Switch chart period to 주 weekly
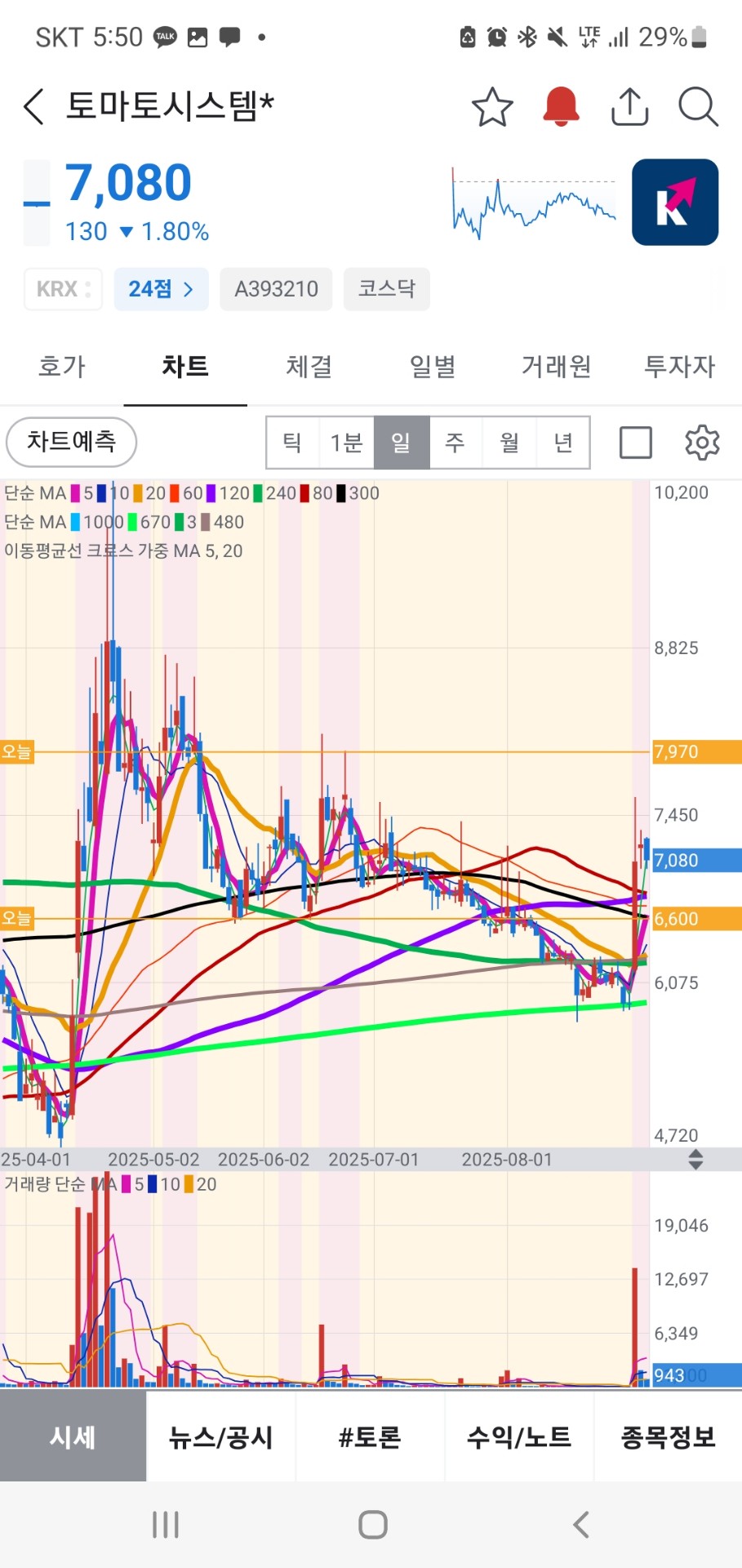742x1568 pixels. 455,443
